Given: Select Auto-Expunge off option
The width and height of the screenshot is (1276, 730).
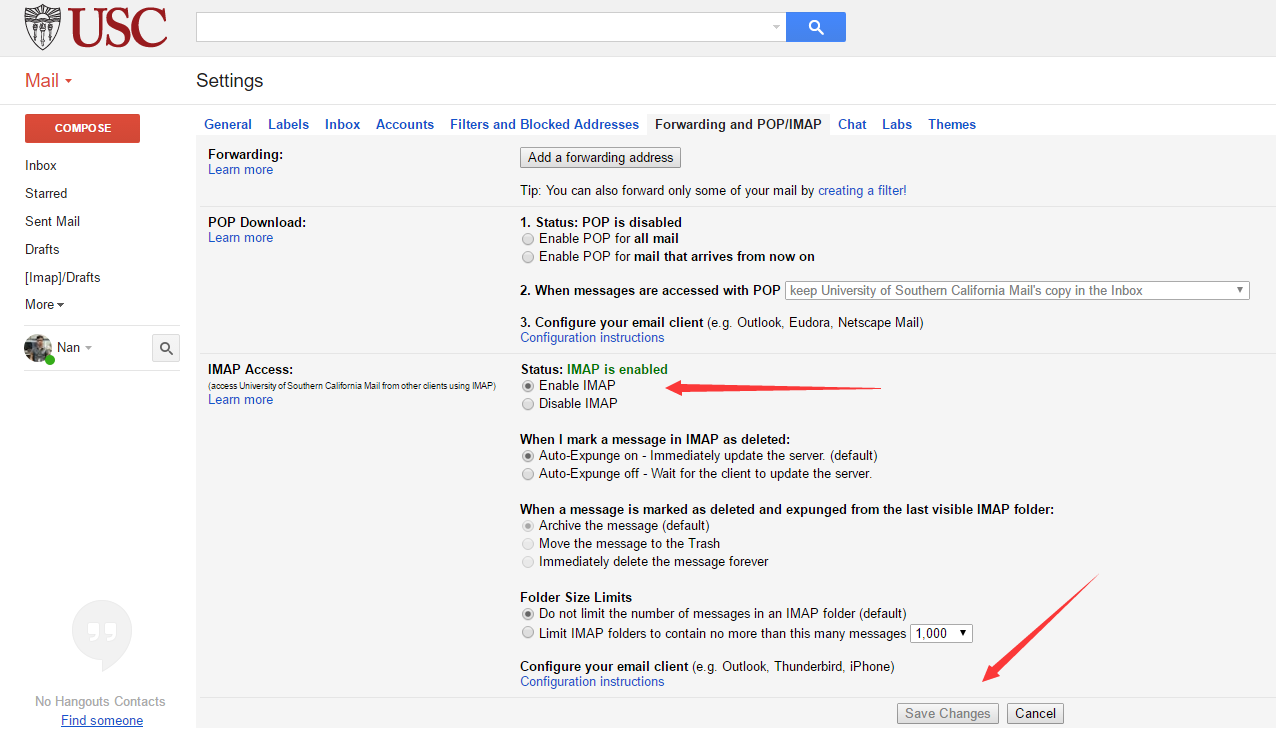Looking at the screenshot, I should (x=528, y=474).
